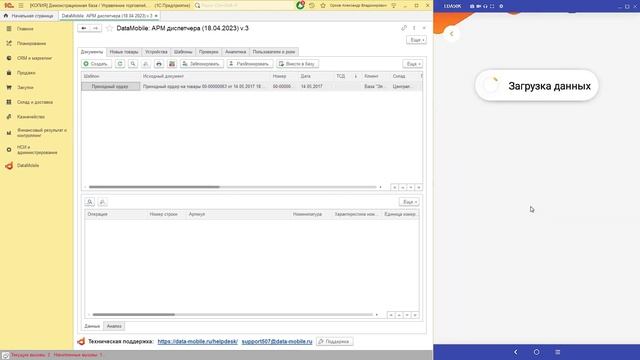This screenshot has width=640, height=360.
Task: Click the green notifications bell icon
Action: pos(300,5)
